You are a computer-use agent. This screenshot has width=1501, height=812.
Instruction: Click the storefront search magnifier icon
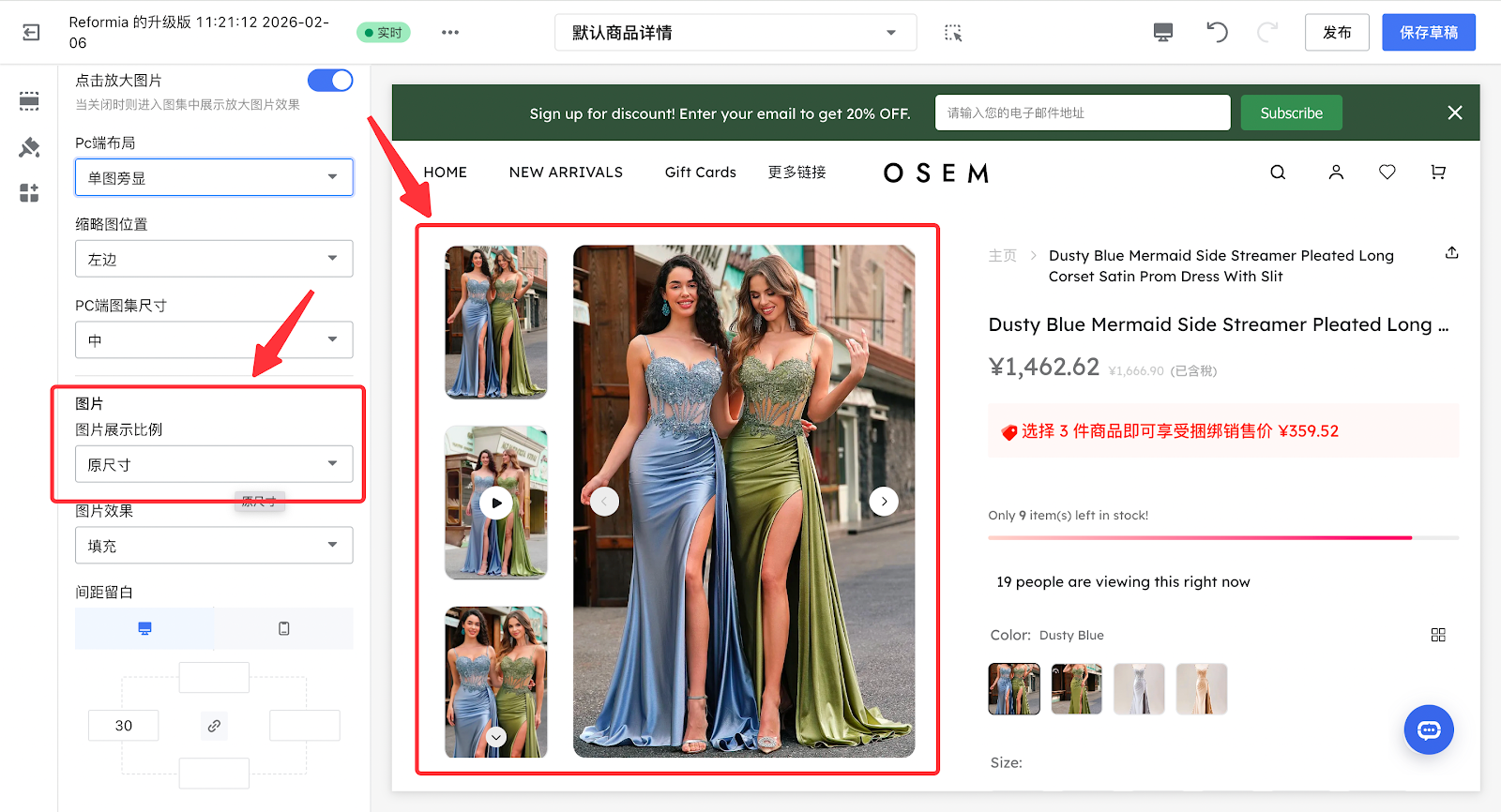(x=1278, y=173)
